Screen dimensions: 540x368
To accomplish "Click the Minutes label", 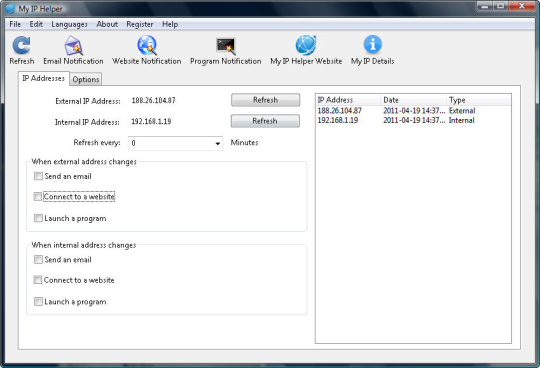I will click(245, 143).
